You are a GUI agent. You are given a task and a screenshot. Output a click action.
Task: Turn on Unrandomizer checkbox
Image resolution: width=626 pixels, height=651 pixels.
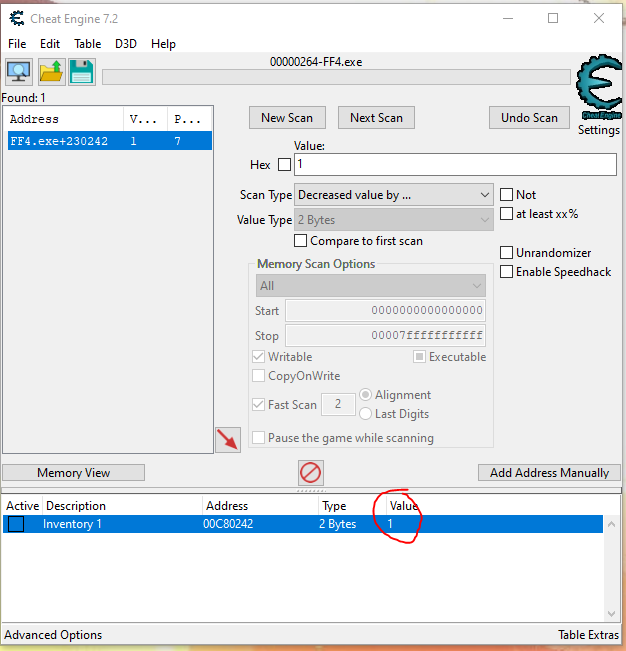(506, 252)
